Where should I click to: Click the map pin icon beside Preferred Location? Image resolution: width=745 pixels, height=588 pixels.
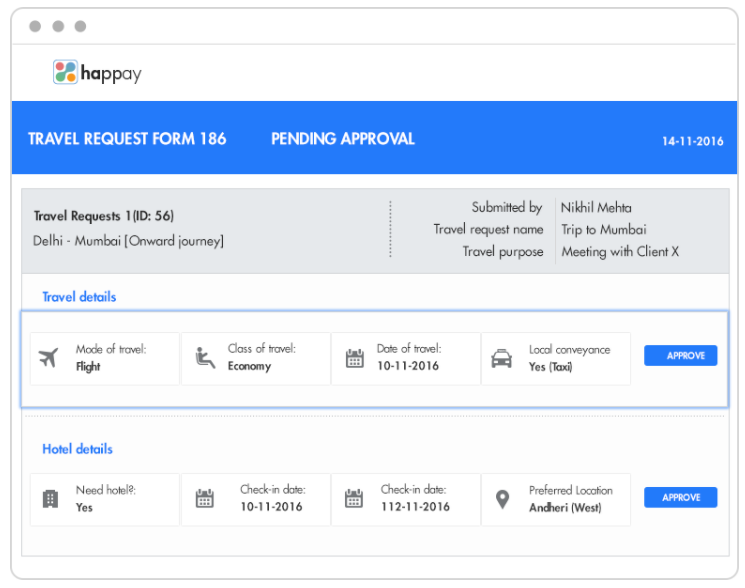coord(504,498)
